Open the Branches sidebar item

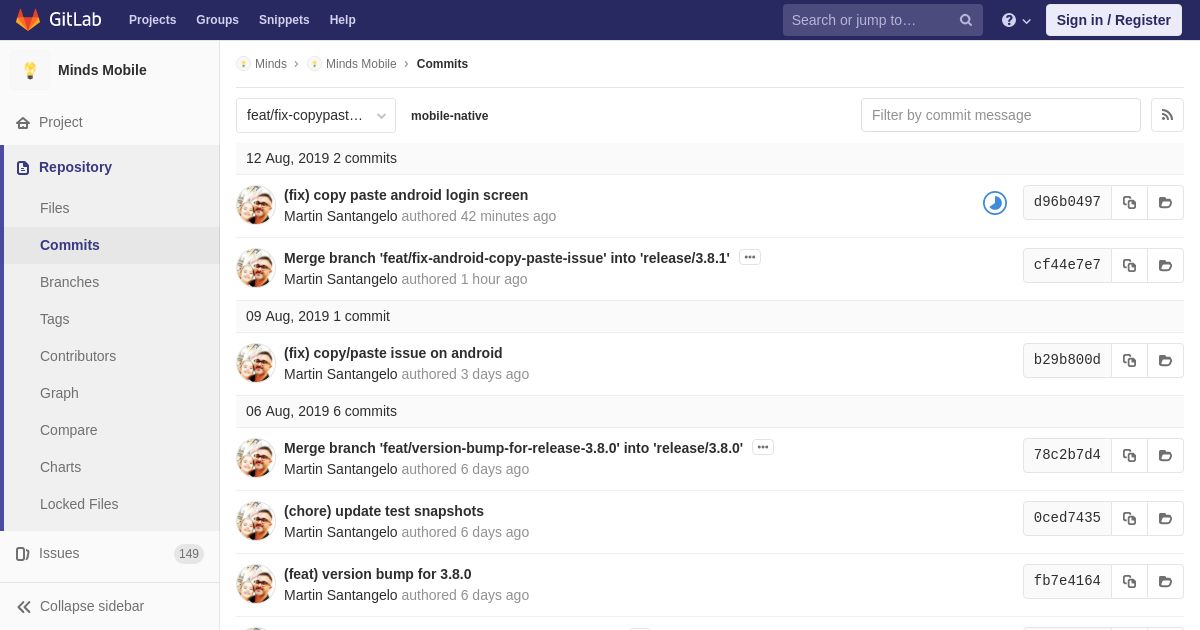tap(69, 282)
